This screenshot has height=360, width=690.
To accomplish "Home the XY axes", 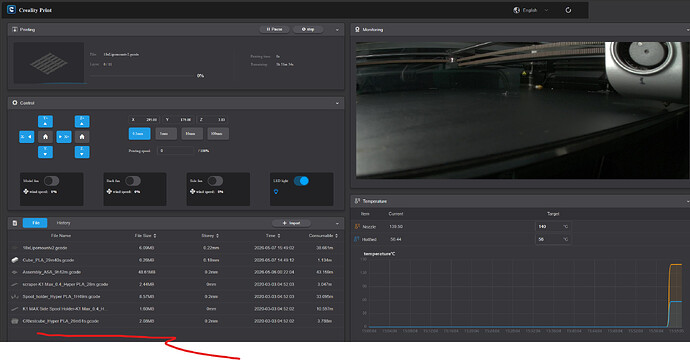I will tap(45, 137).
